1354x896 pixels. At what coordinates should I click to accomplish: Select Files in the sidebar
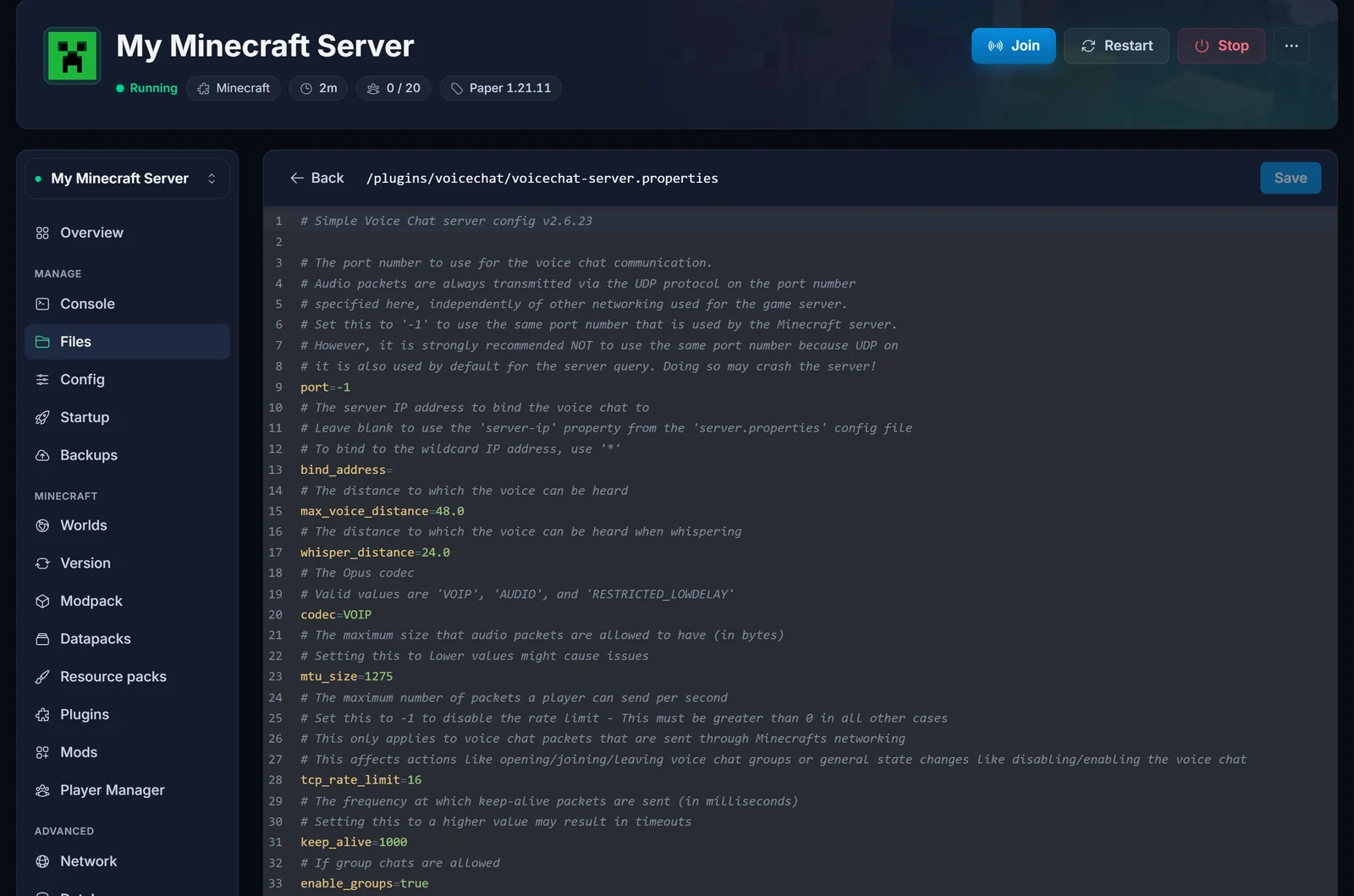point(127,342)
